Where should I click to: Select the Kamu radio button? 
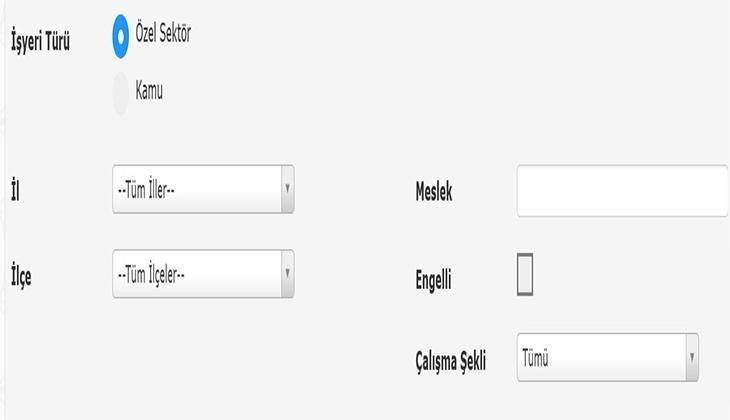tap(121, 93)
